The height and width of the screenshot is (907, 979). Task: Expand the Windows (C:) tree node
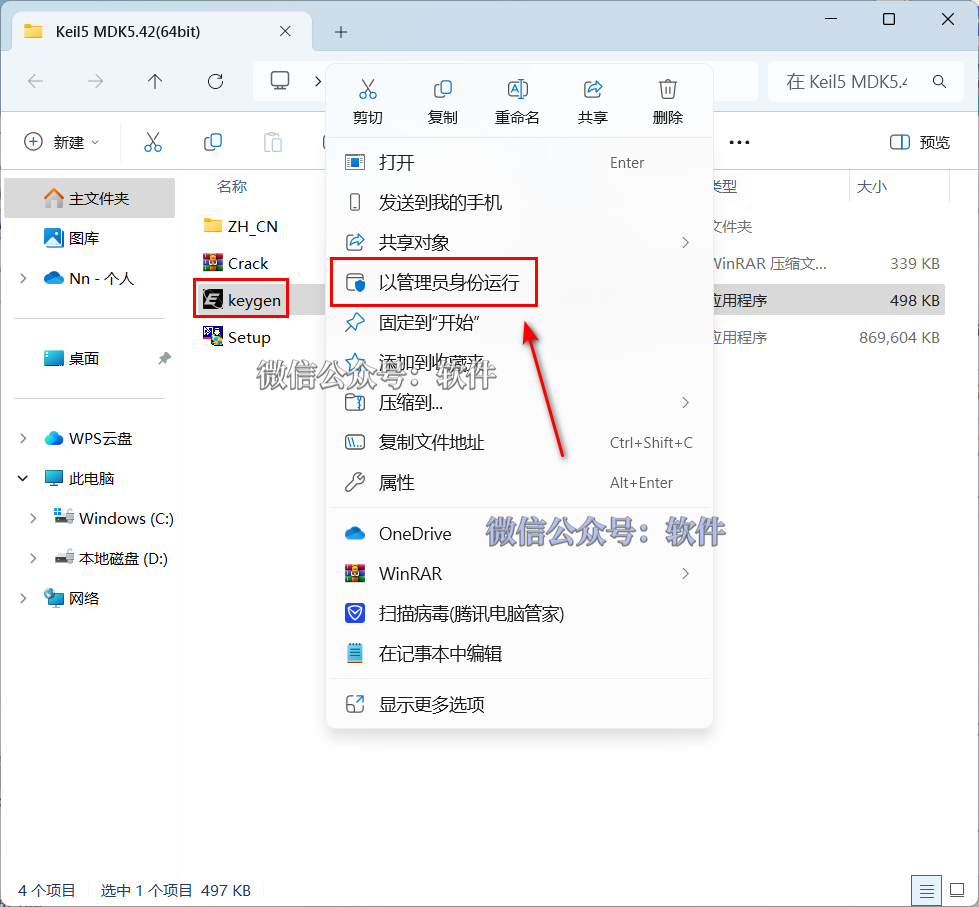click(x=33, y=518)
